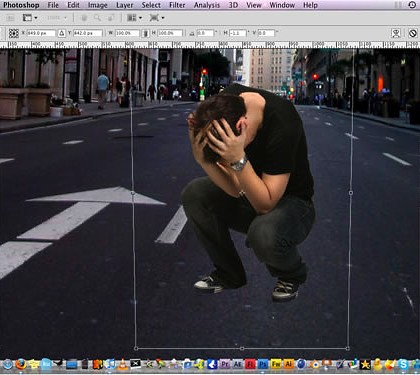Open the Analysis menu
Screen dimensions: 420x375
[207, 5]
